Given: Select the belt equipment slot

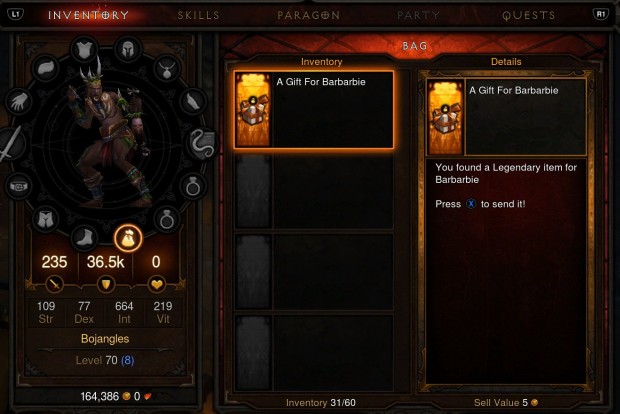Looking at the screenshot, I should click(x=18, y=186).
